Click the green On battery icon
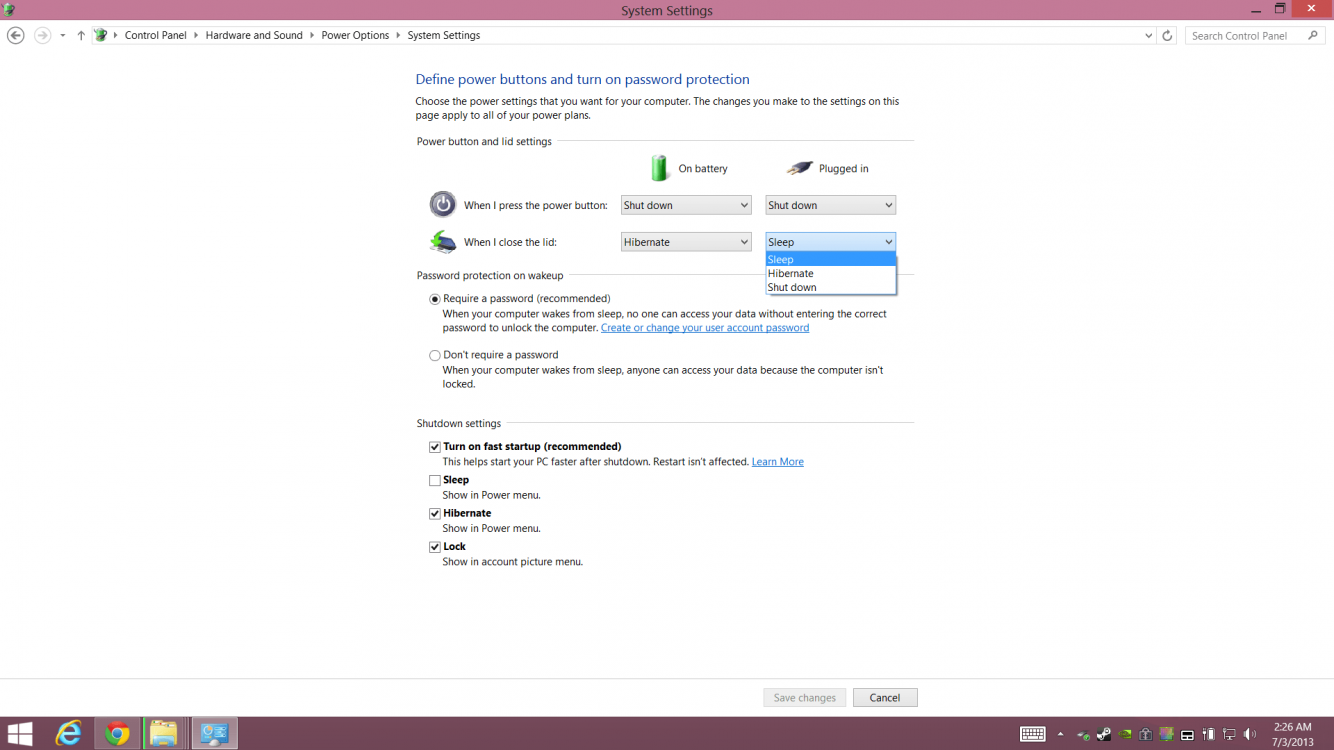 pyautogui.click(x=661, y=167)
